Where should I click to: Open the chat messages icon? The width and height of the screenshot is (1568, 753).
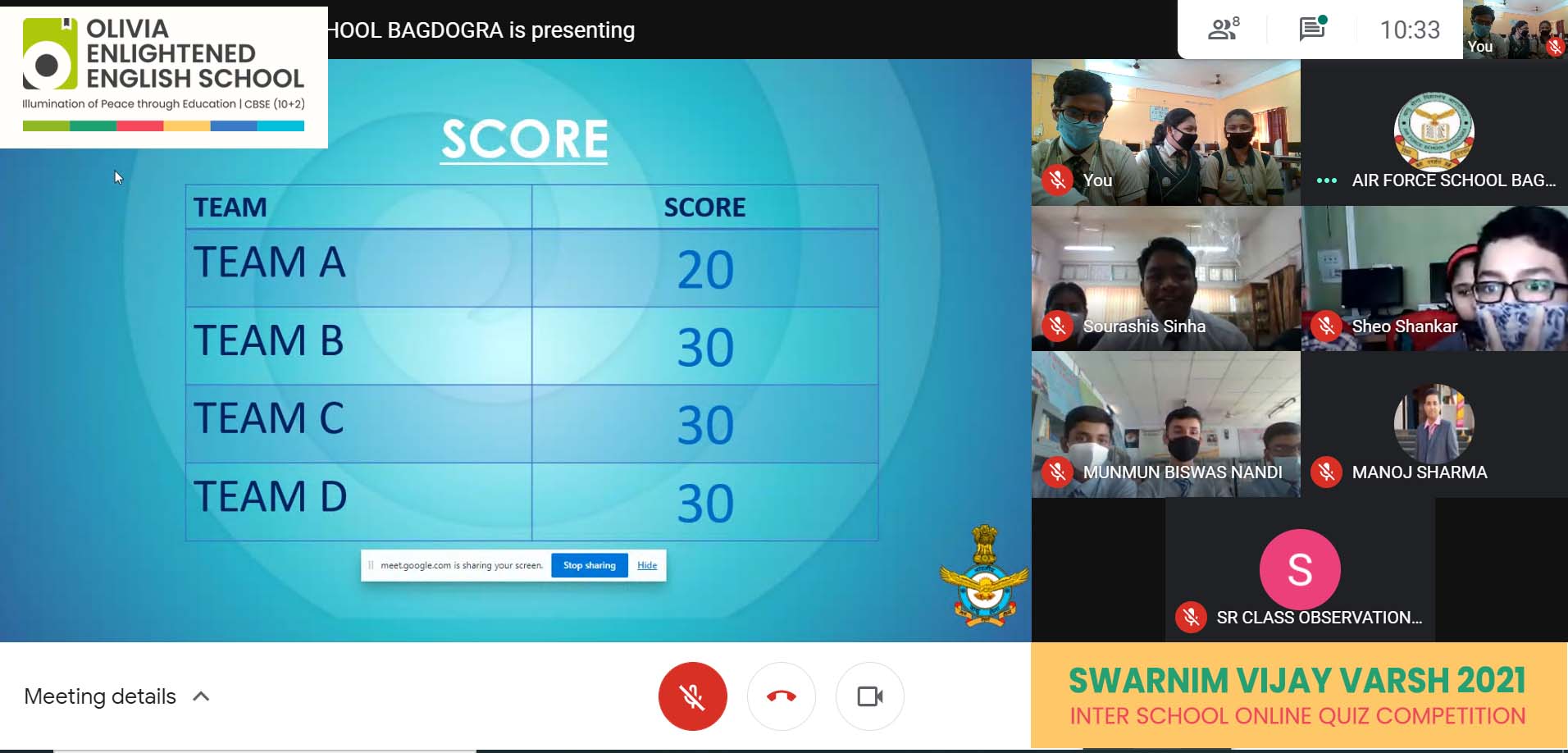pyautogui.click(x=1312, y=30)
